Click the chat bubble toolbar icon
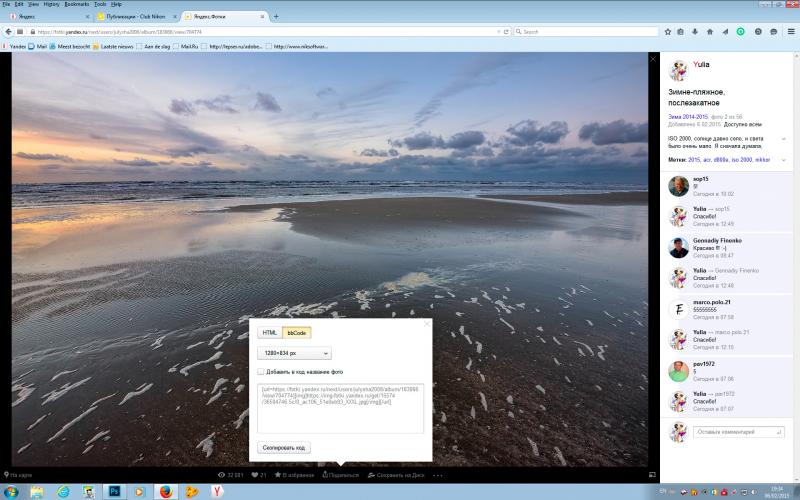800x500 pixels. [x=773, y=32]
